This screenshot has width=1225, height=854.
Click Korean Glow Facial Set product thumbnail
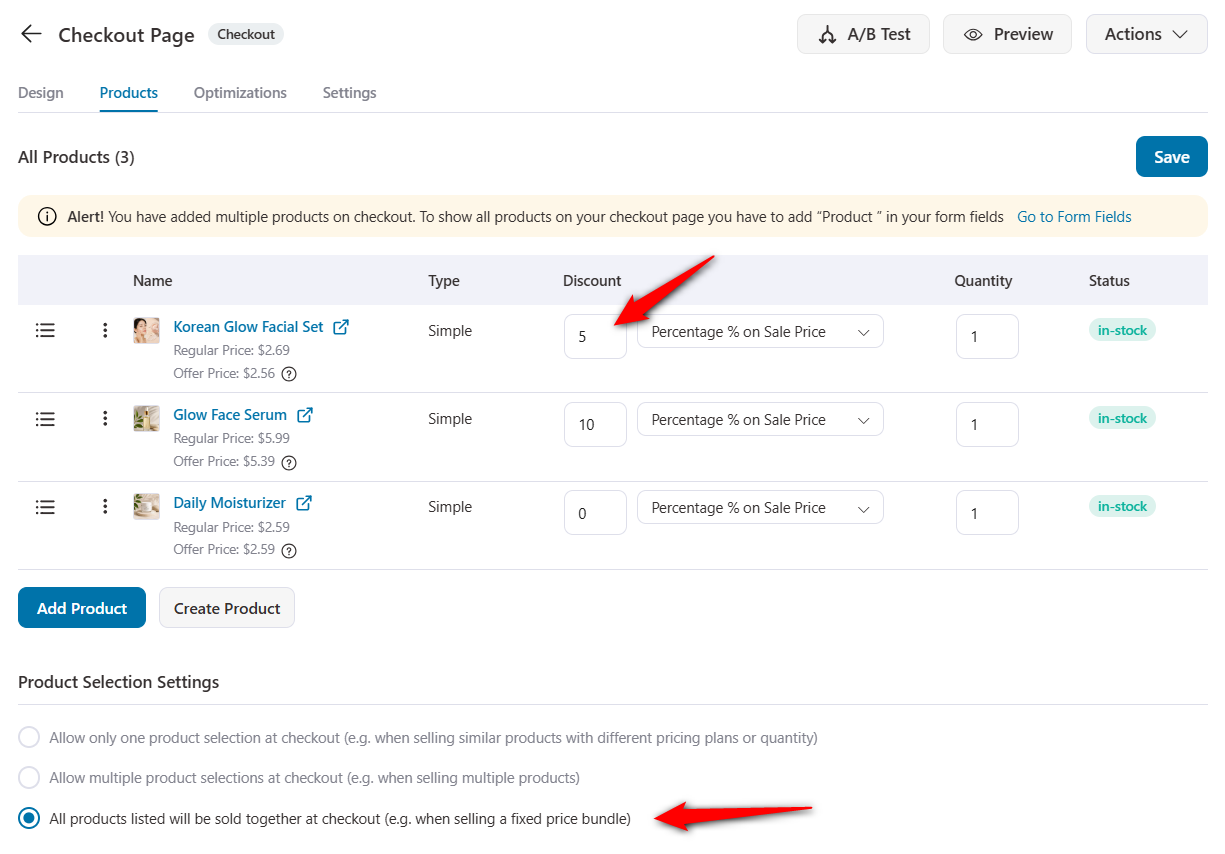pyautogui.click(x=146, y=330)
